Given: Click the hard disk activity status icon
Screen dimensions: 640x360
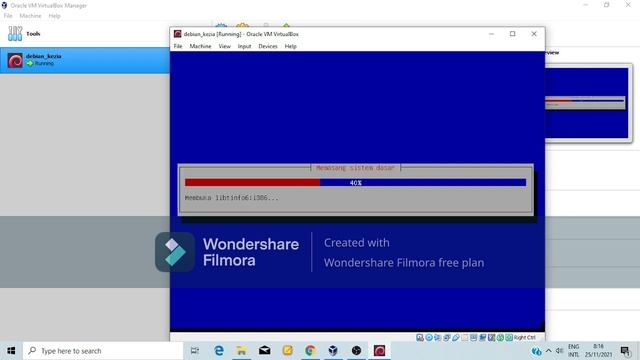Looking at the screenshot, I should [420, 338].
